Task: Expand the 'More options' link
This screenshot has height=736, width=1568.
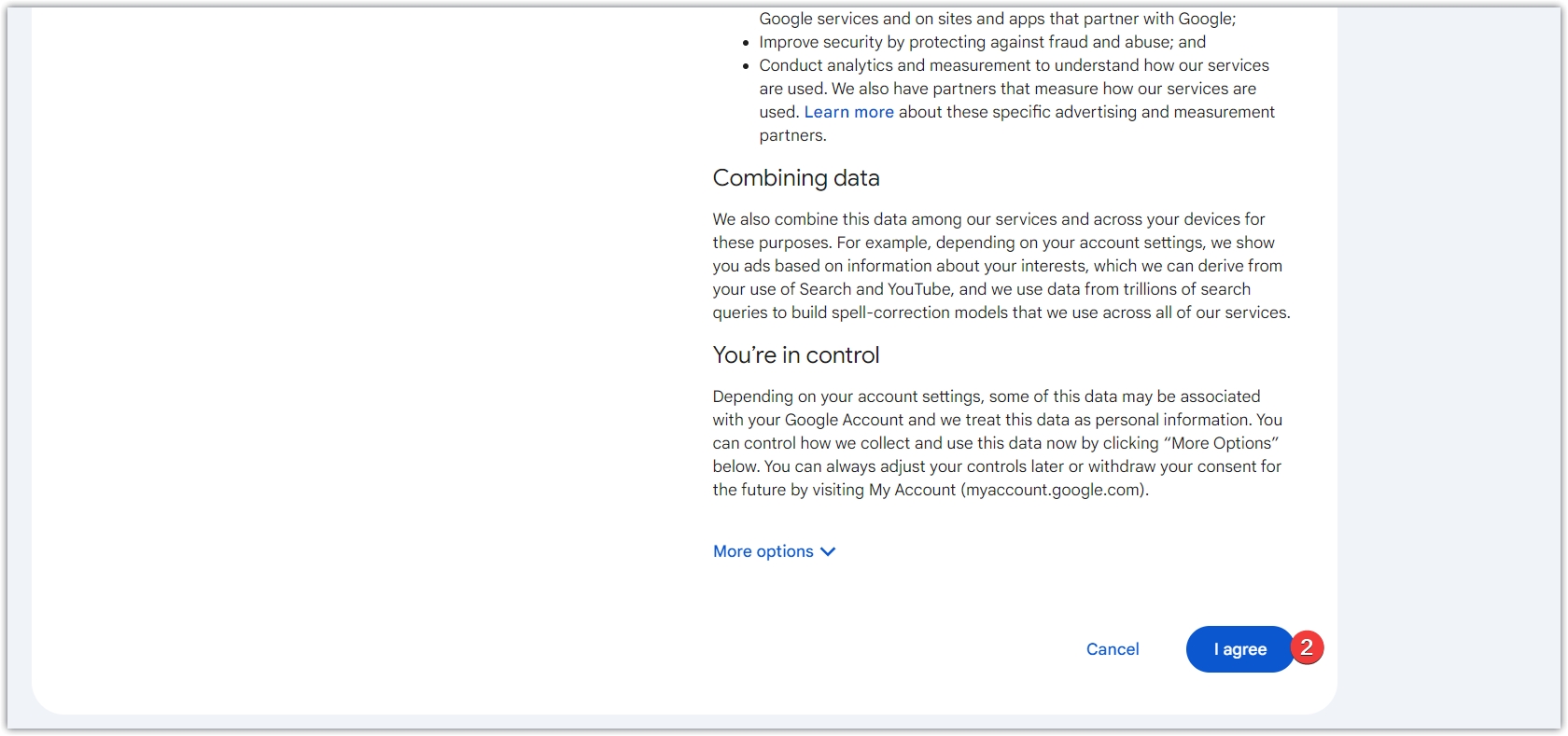Action: [x=763, y=551]
